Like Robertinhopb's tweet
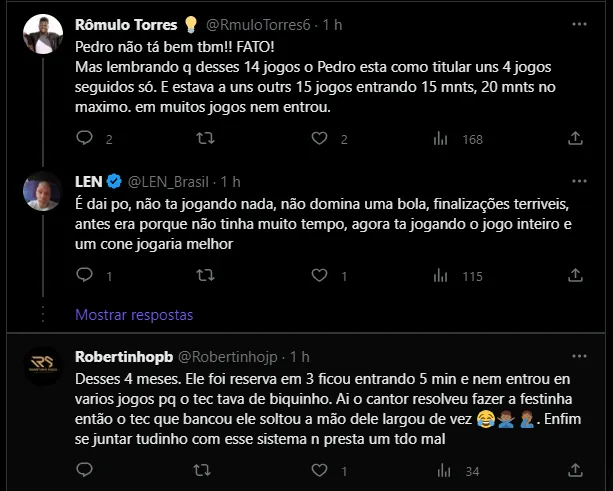 326,472
